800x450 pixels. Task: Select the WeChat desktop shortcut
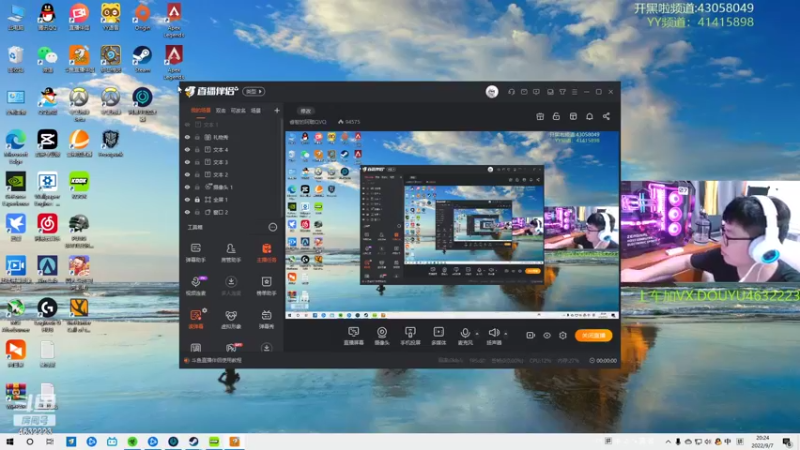pos(47,59)
